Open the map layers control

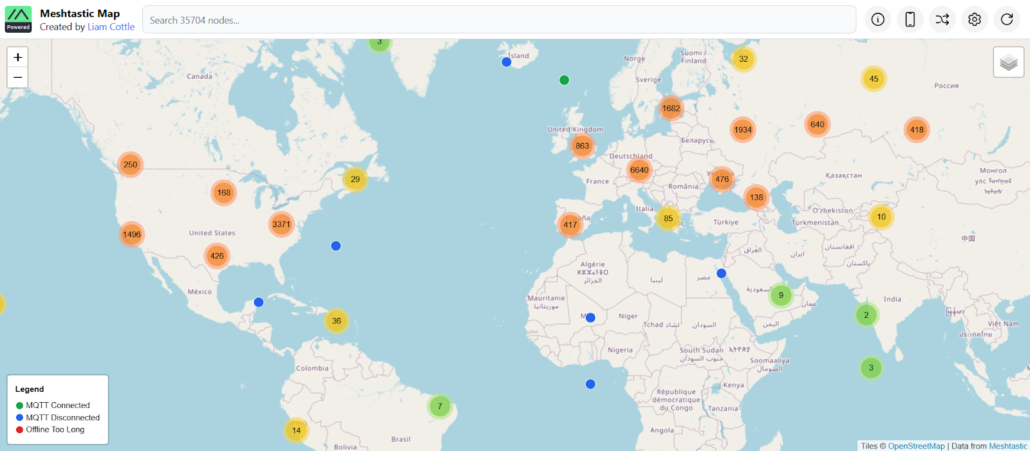pos(1008,62)
